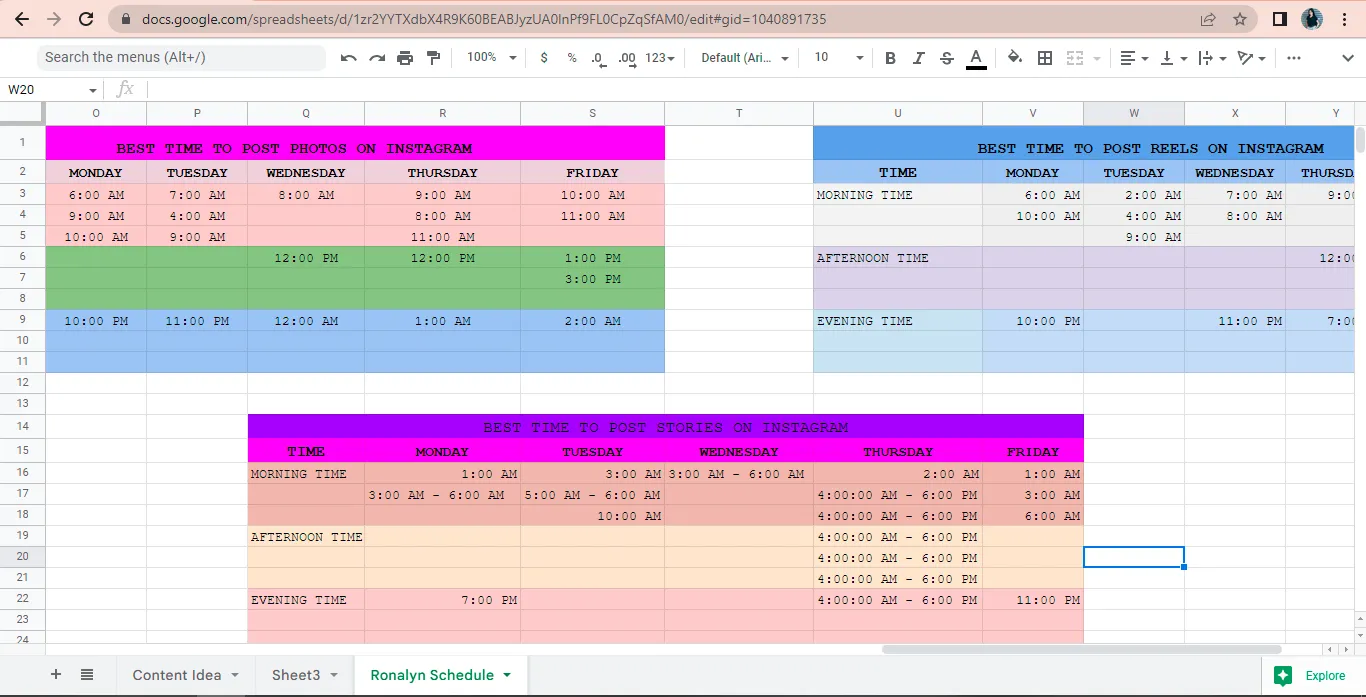Click the redo arrow icon
The width and height of the screenshot is (1366, 697).
377,58
